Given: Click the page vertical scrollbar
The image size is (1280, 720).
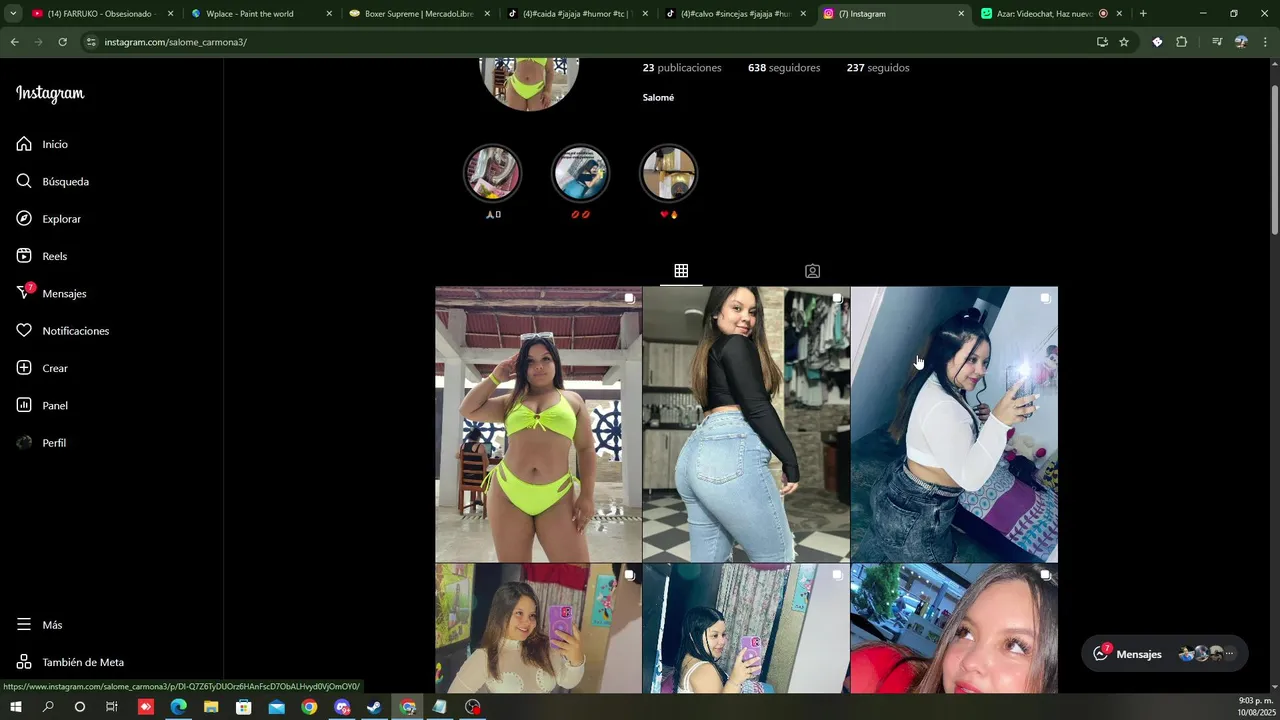Looking at the screenshot, I should 1274,160.
